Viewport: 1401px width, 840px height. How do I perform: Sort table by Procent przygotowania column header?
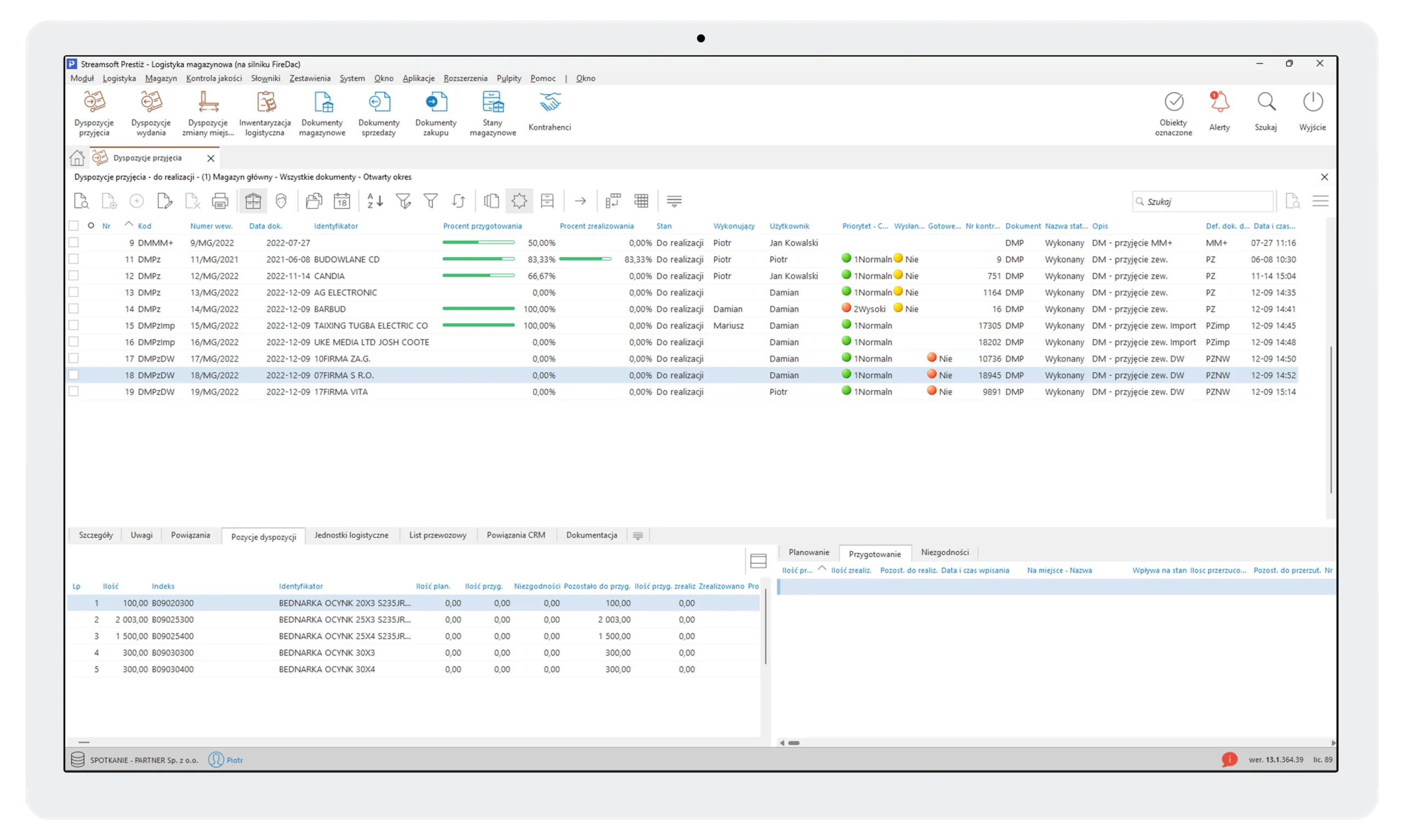tap(482, 226)
